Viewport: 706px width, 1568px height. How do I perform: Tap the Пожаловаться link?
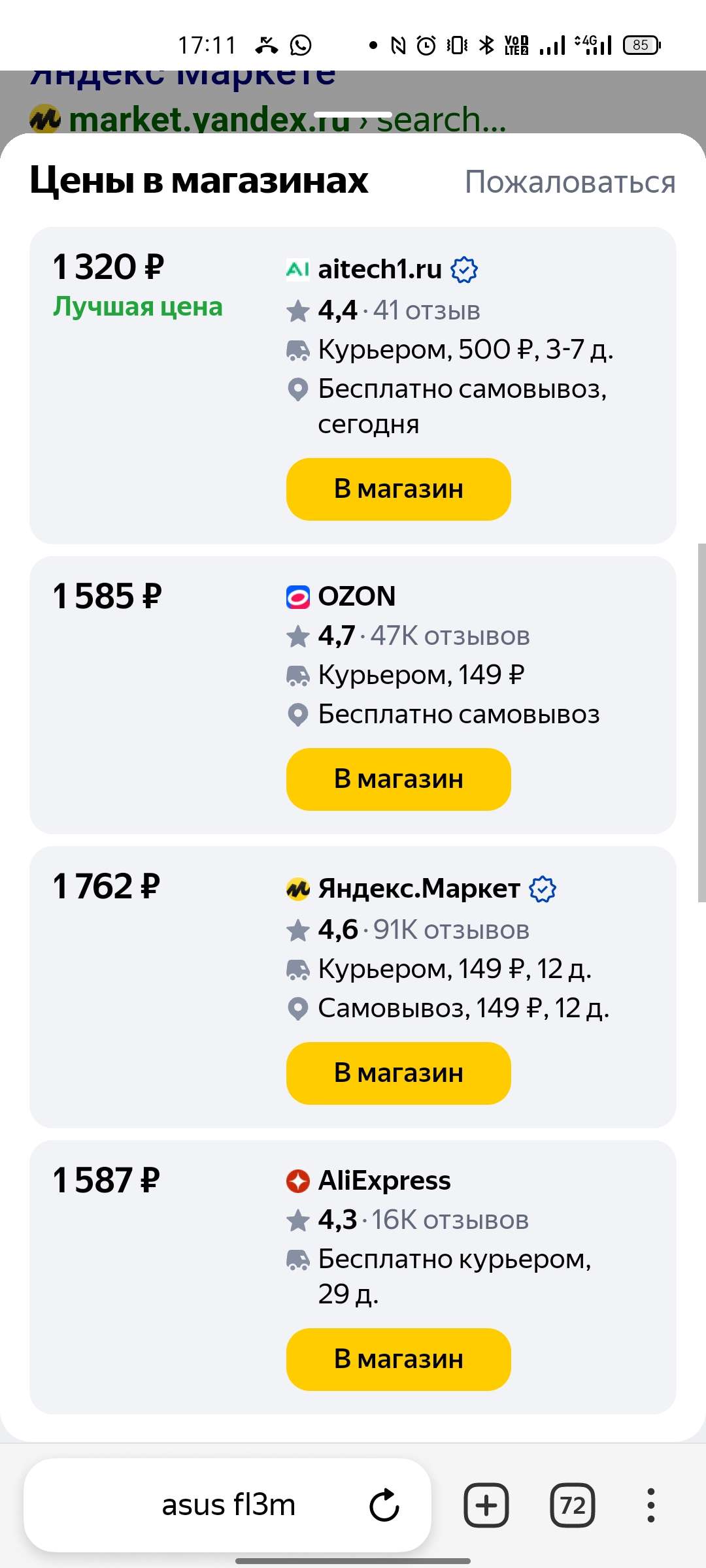[569, 182]
